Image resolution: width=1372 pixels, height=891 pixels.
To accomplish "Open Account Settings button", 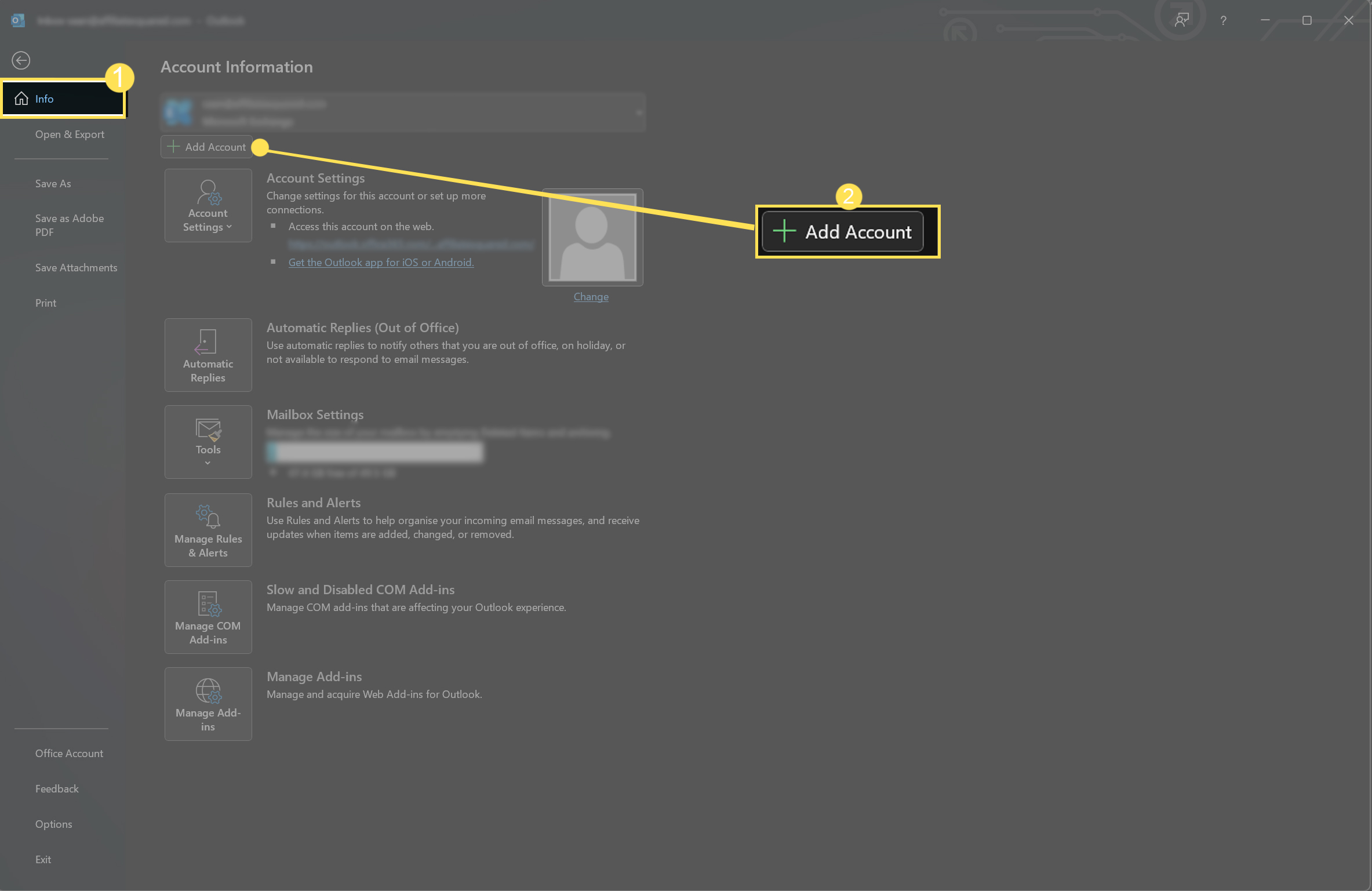I will [208, 205].
